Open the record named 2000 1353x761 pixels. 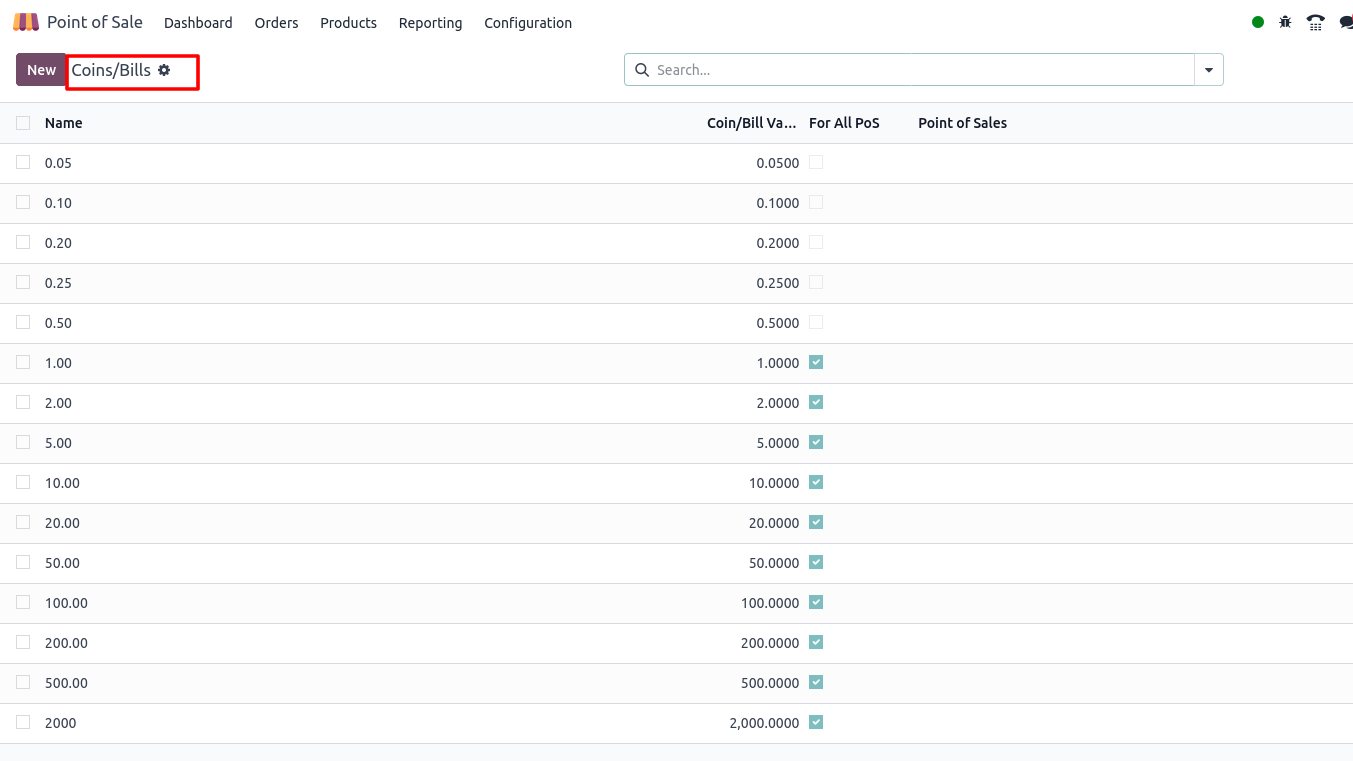tap(60, 723)
